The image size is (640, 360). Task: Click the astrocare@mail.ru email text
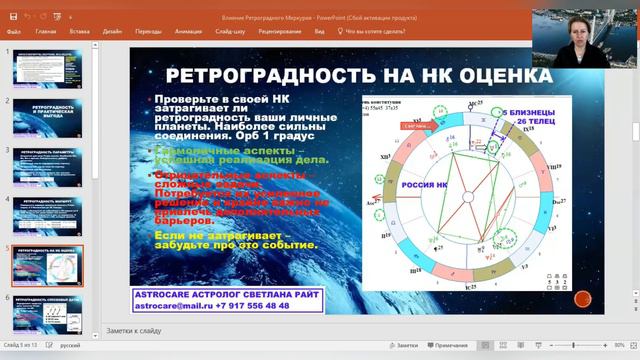coord(174,306)
